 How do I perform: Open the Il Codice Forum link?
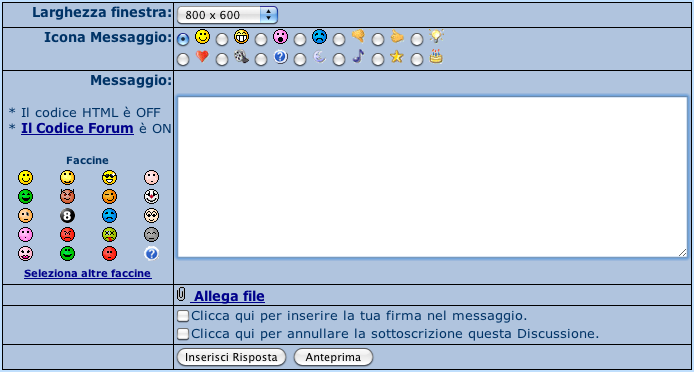(77, 128)
